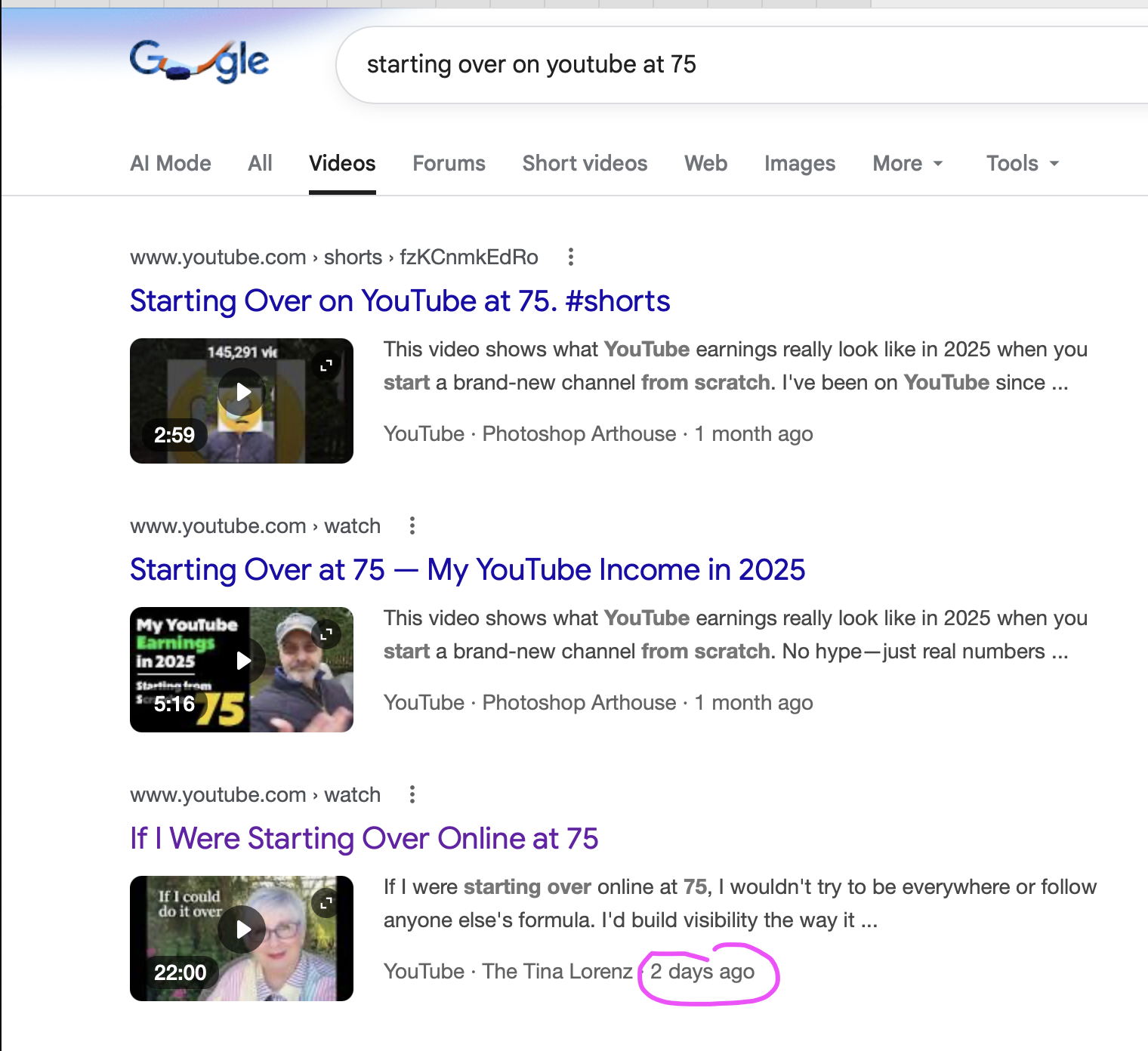Play The Tina Lorenz video thumbnail

coord(242,929)
